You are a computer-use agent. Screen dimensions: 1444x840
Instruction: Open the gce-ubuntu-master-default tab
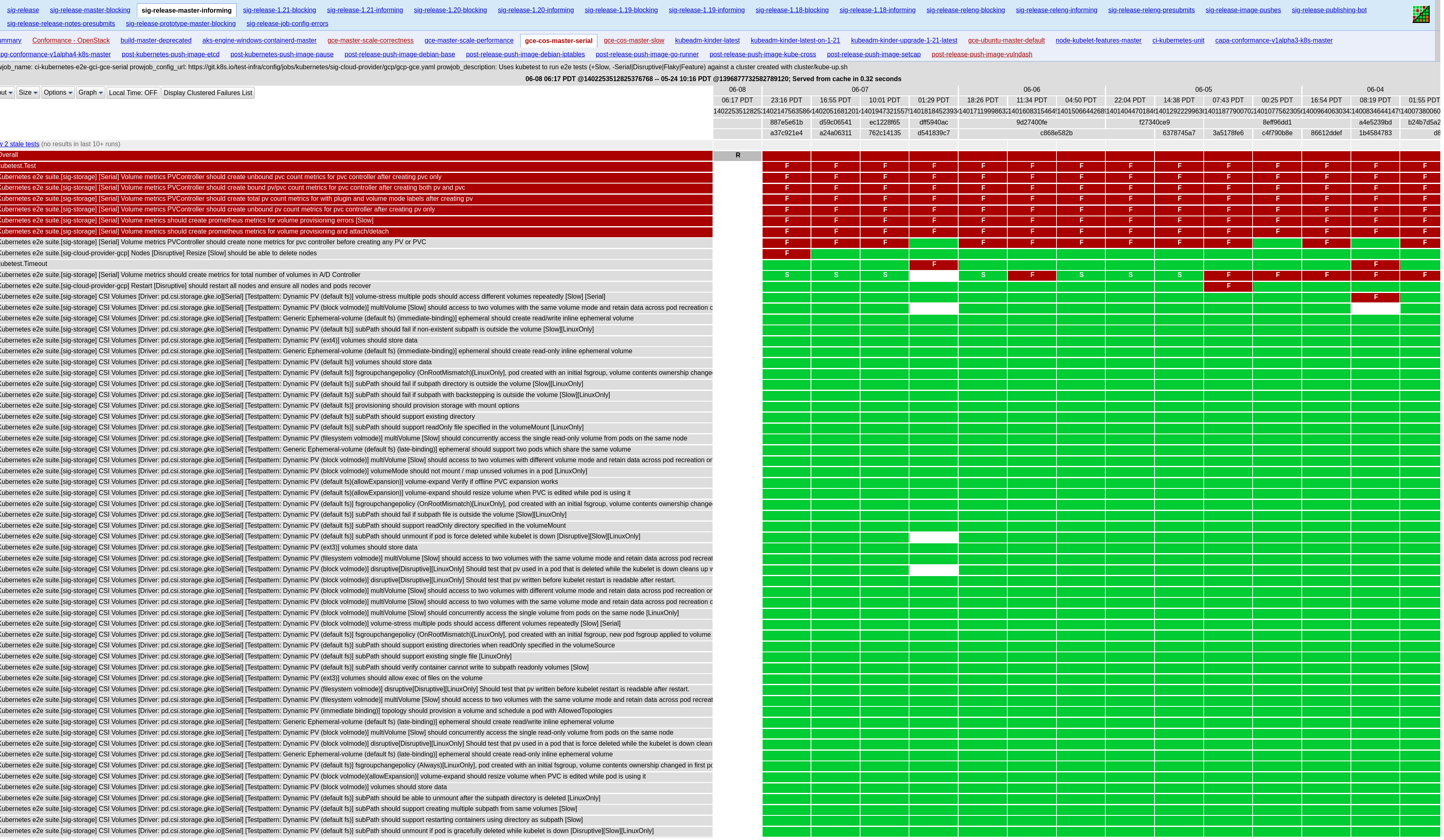point(1007,41)
